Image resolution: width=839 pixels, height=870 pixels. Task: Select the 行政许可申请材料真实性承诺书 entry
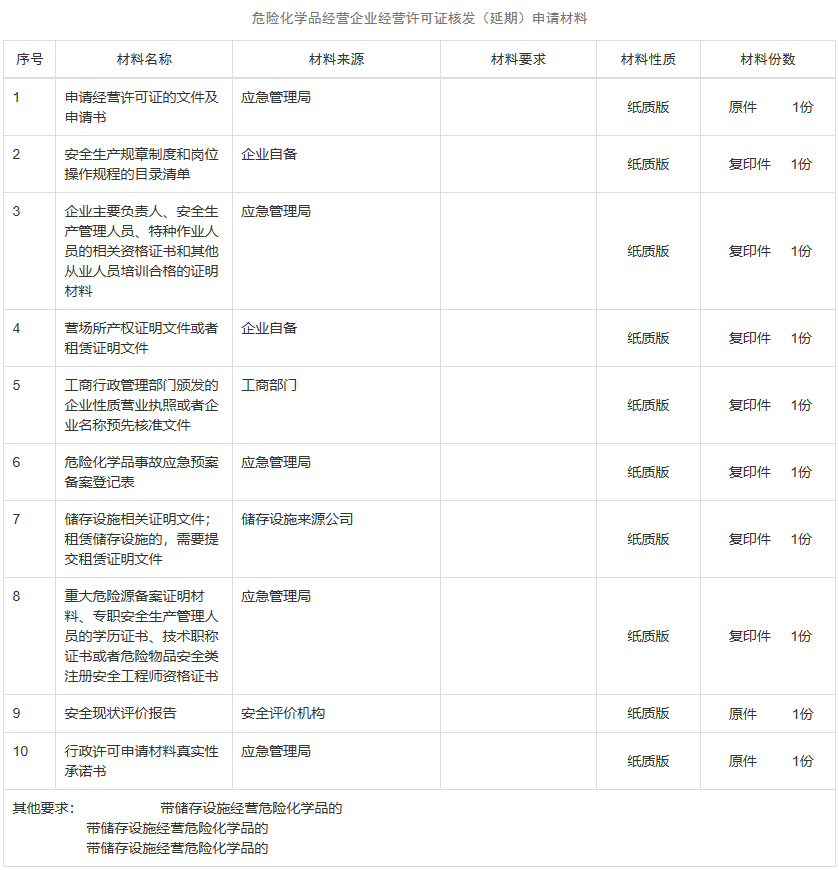(141, 761)
